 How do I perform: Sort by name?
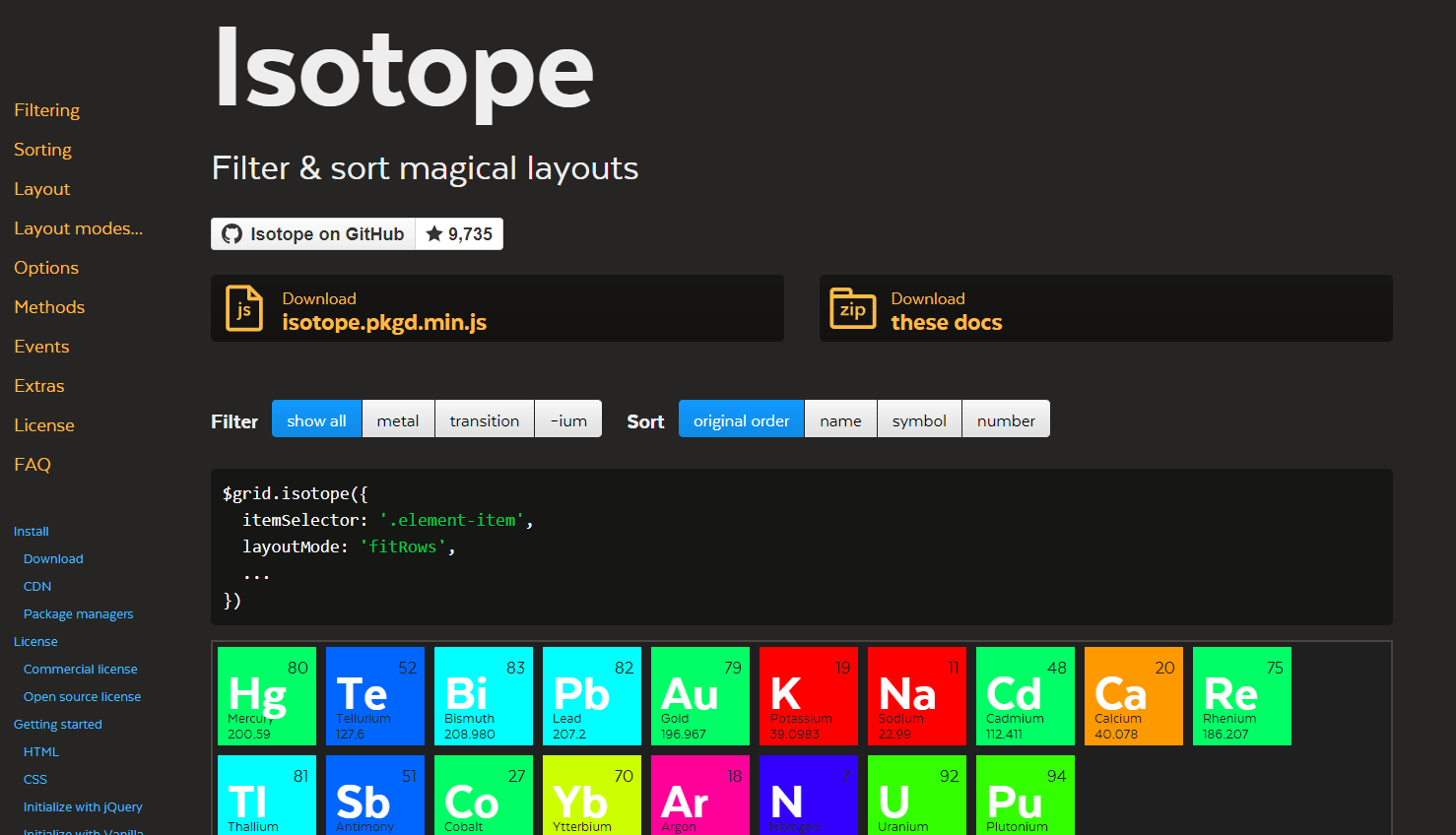[x=840, y=418]
